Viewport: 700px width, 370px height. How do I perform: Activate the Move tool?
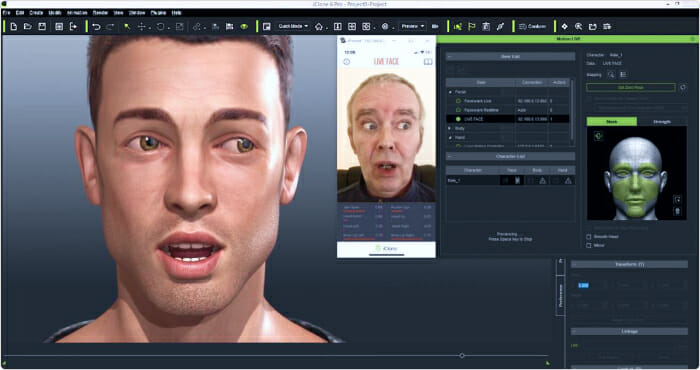[x=142, y=27]
